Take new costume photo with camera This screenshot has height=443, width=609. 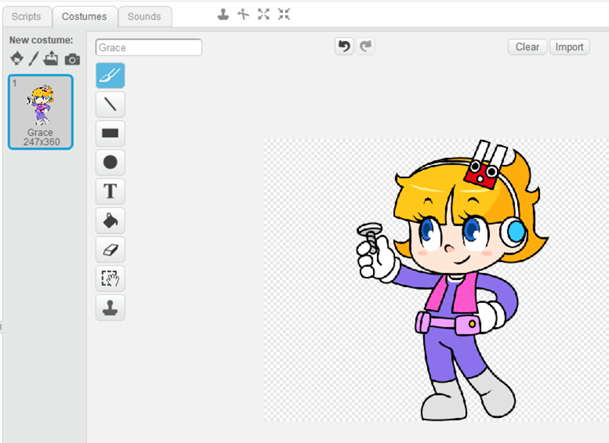point(72,59)
